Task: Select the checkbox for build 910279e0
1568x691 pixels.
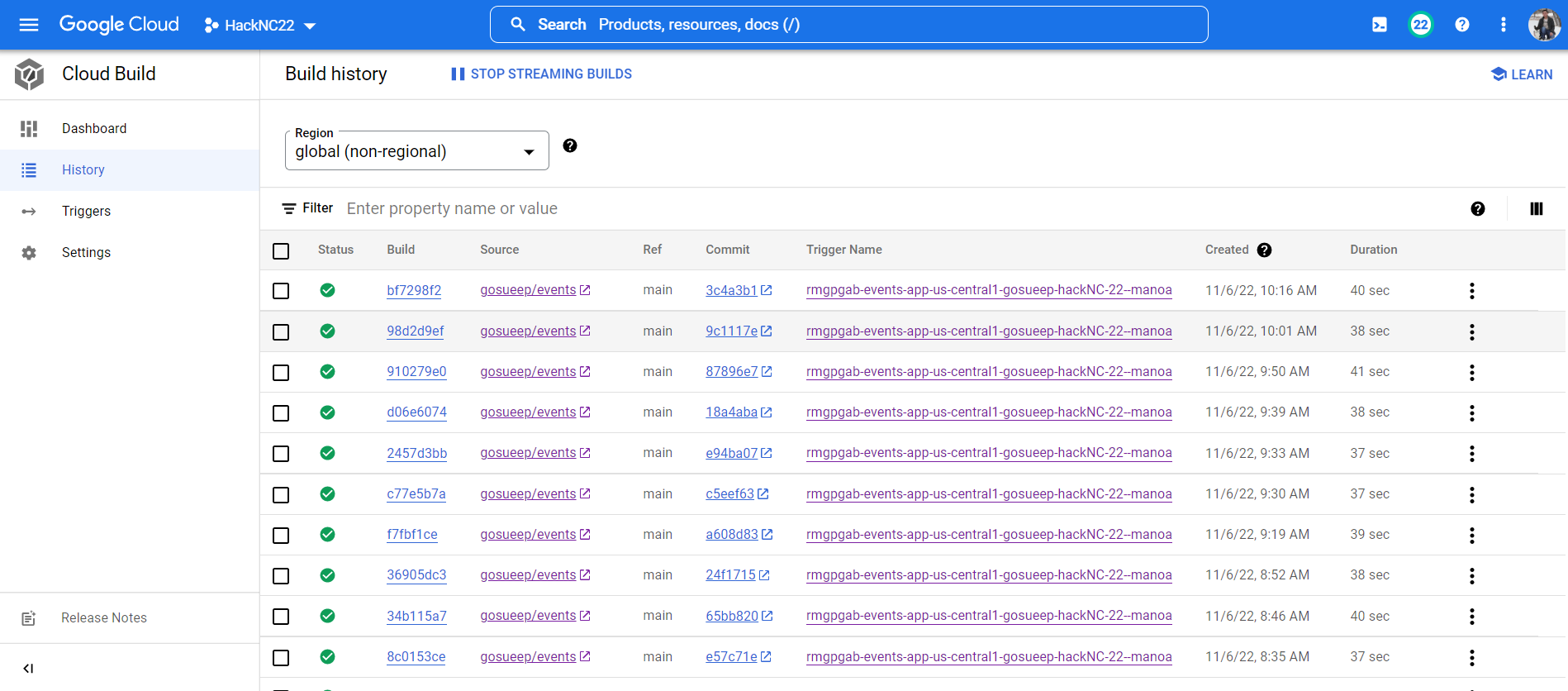Action: coord(281,373)
